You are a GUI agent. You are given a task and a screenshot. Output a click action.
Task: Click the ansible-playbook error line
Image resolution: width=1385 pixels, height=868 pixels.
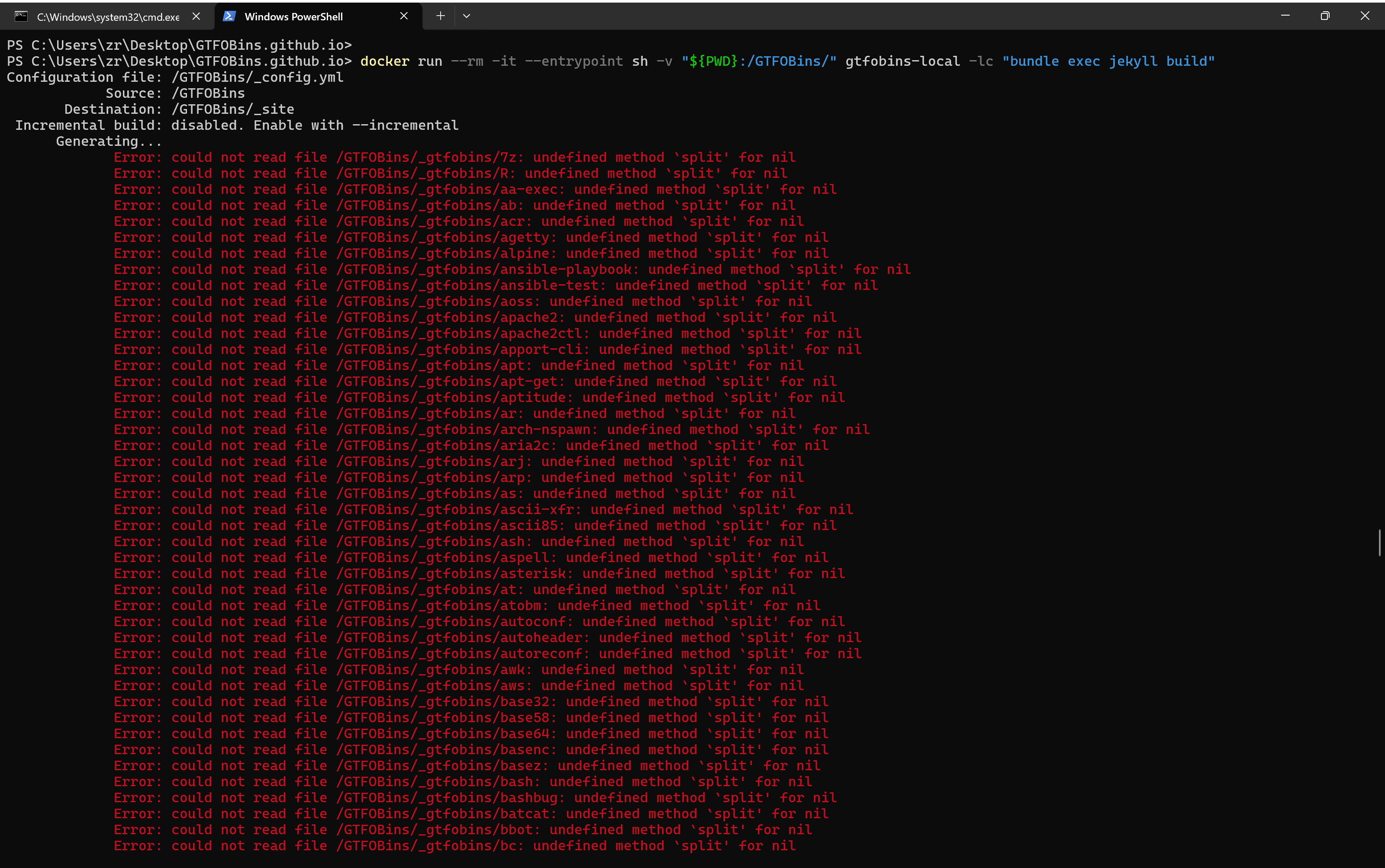tap(512, 269)
